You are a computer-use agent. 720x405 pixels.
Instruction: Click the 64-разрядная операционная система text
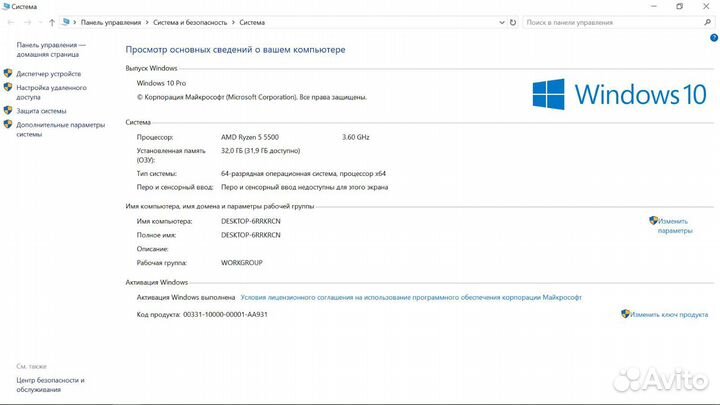304,174
